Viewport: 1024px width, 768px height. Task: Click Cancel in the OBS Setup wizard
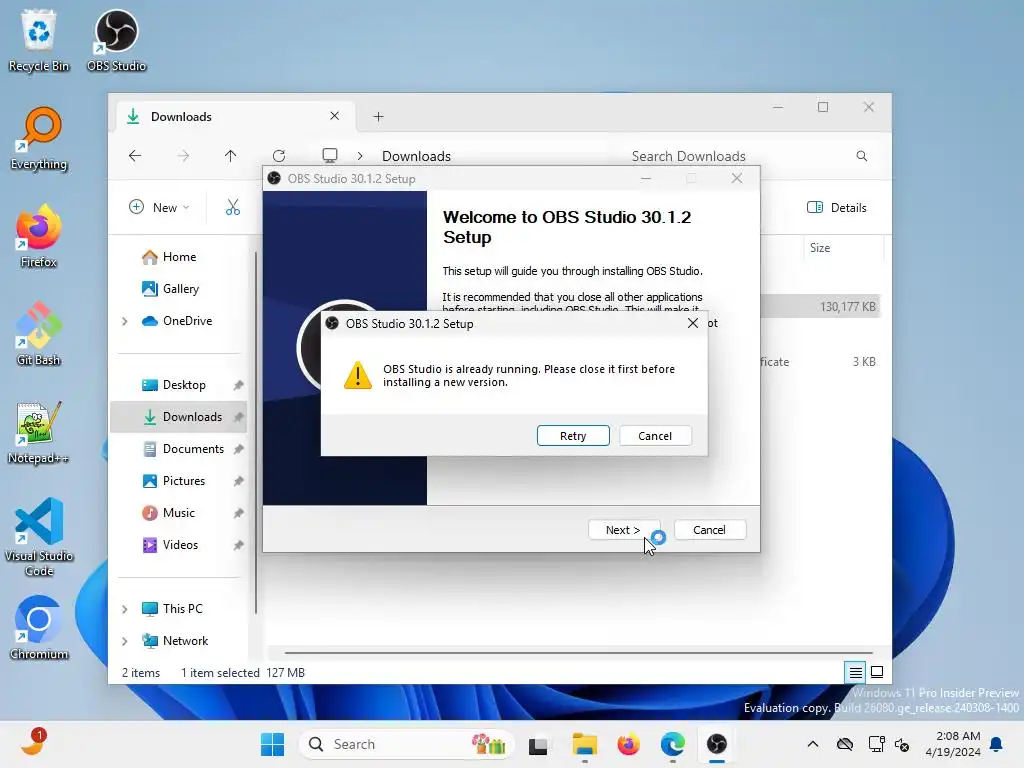(x=709, y=530)
